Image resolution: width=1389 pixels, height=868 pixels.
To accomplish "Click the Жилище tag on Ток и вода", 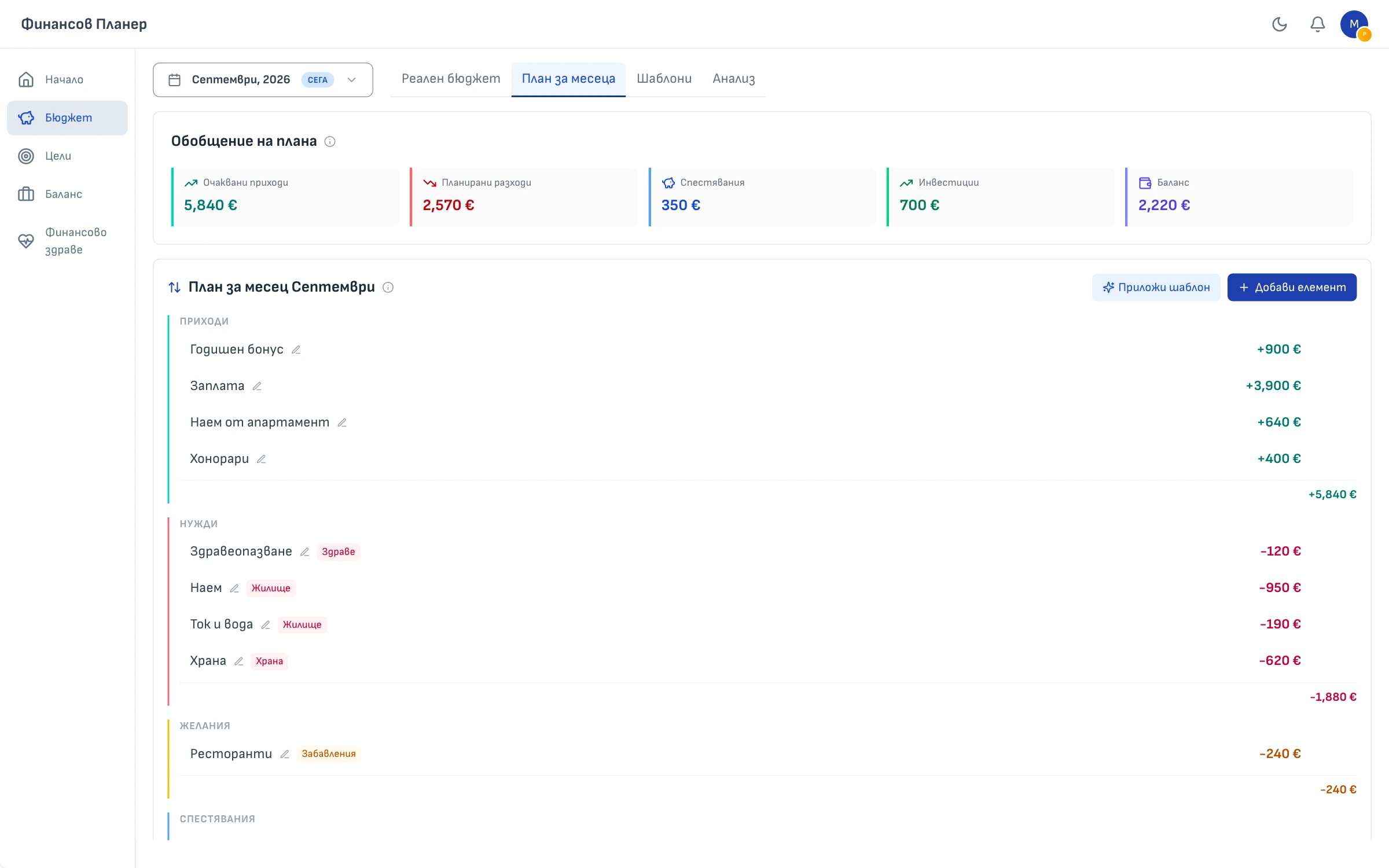I will [302, 625].
